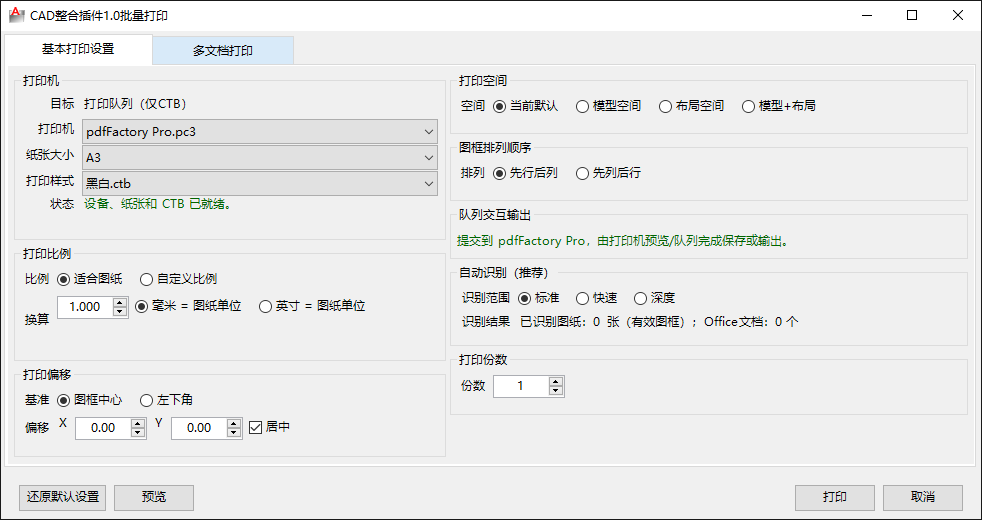
Task: Click the X offset input field
Action: click(x=103, y=428)
